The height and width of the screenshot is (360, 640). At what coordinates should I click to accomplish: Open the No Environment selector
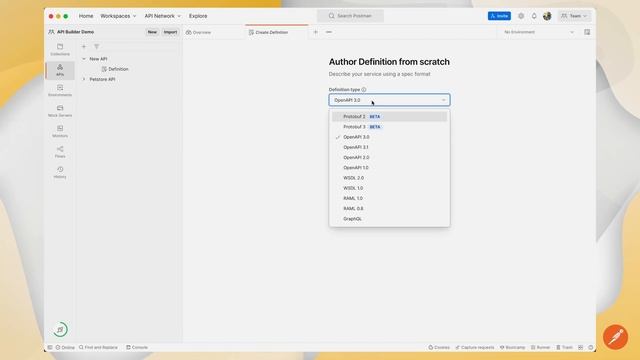click(539, 32)
